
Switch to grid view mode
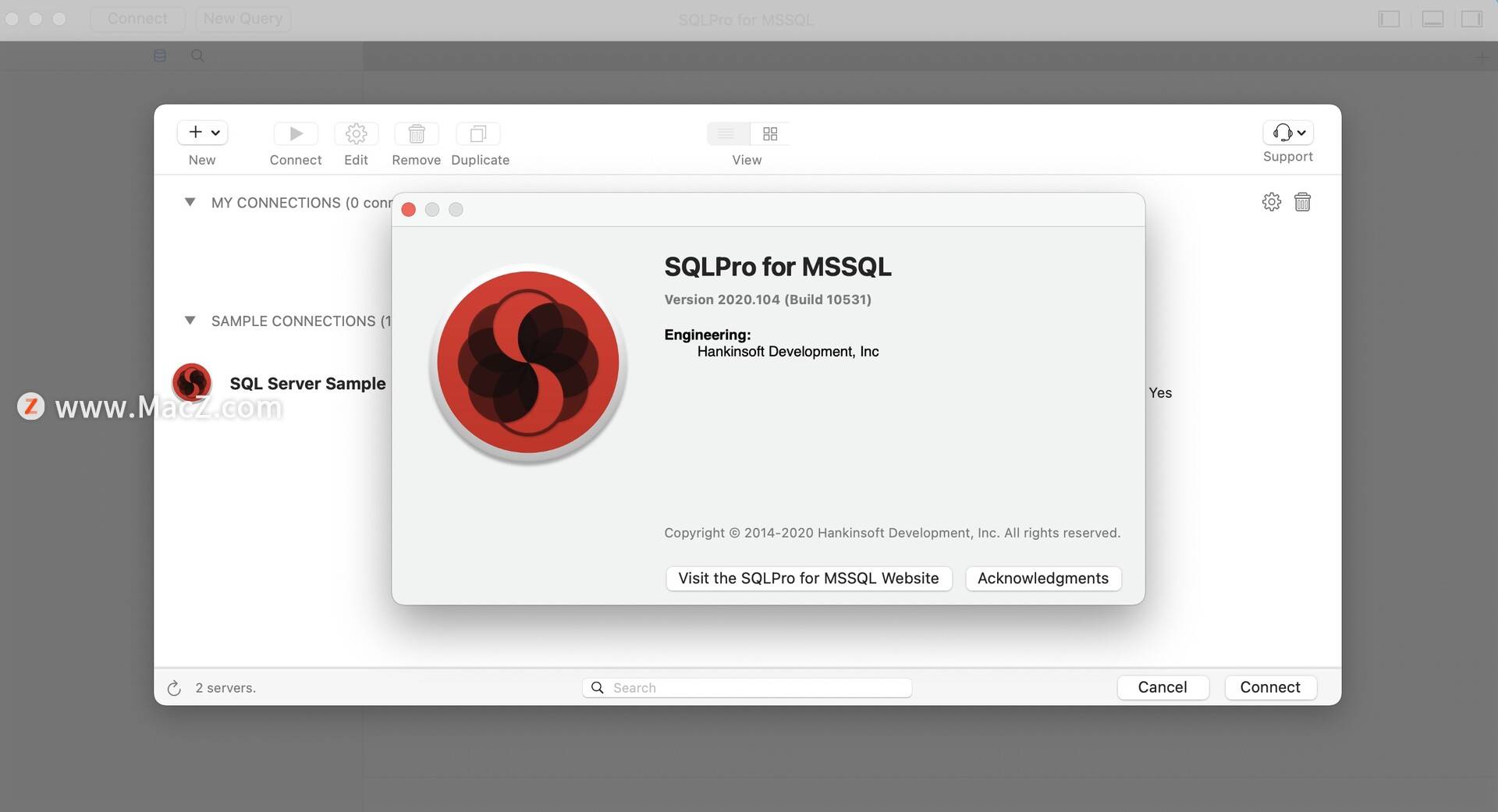(x=770, y=133)
